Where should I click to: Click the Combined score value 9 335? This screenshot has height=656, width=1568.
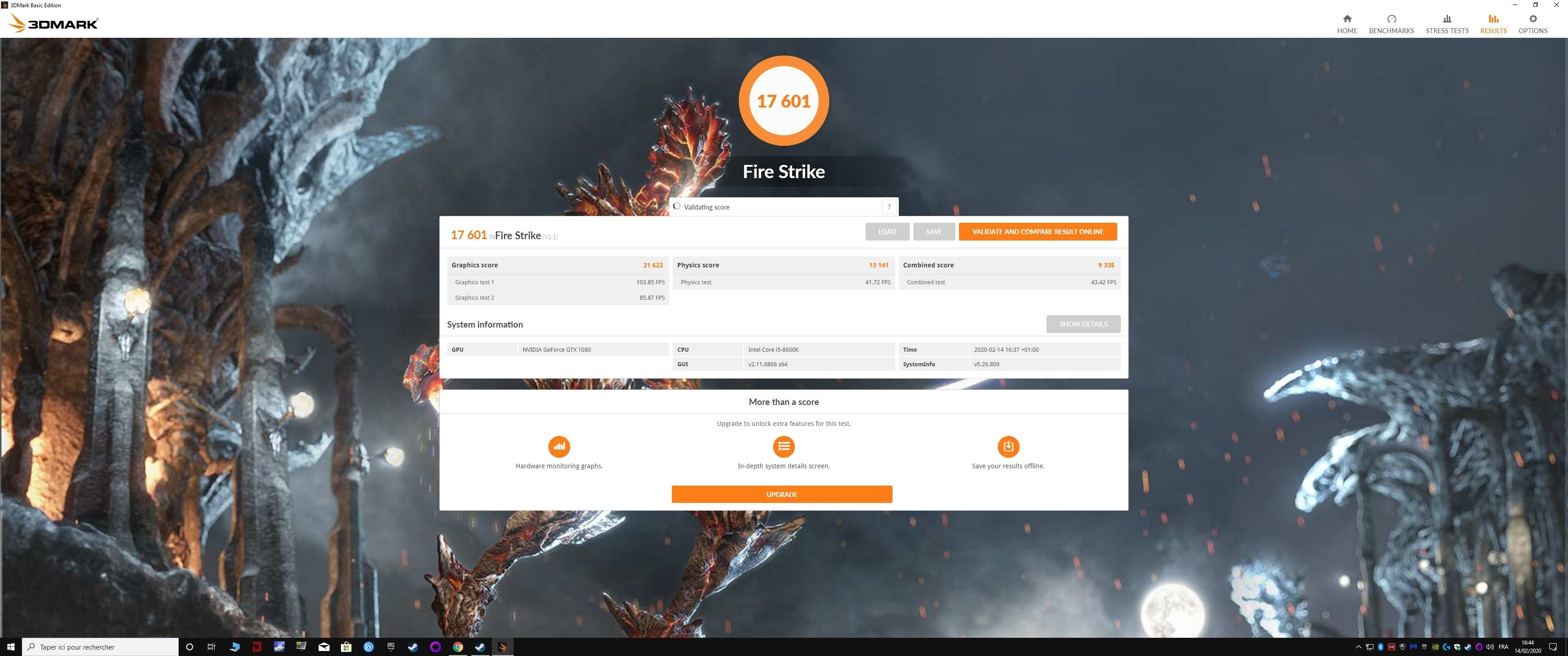coord(1106,265)
